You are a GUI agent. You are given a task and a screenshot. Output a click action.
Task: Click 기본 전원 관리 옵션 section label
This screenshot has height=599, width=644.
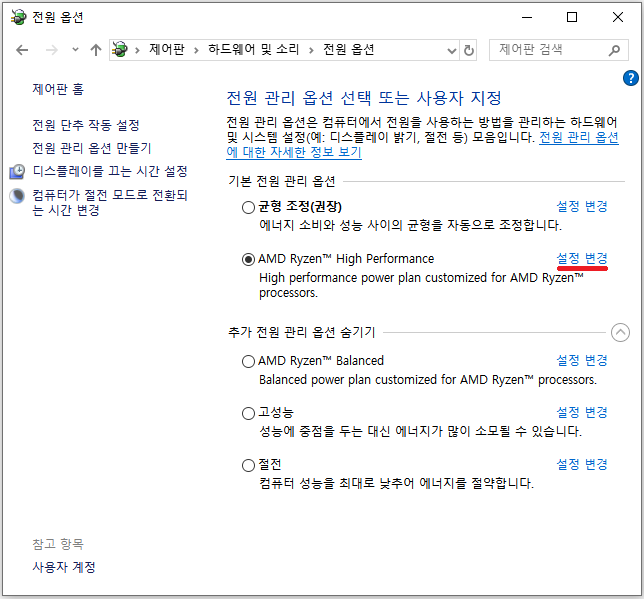(282, 181)
